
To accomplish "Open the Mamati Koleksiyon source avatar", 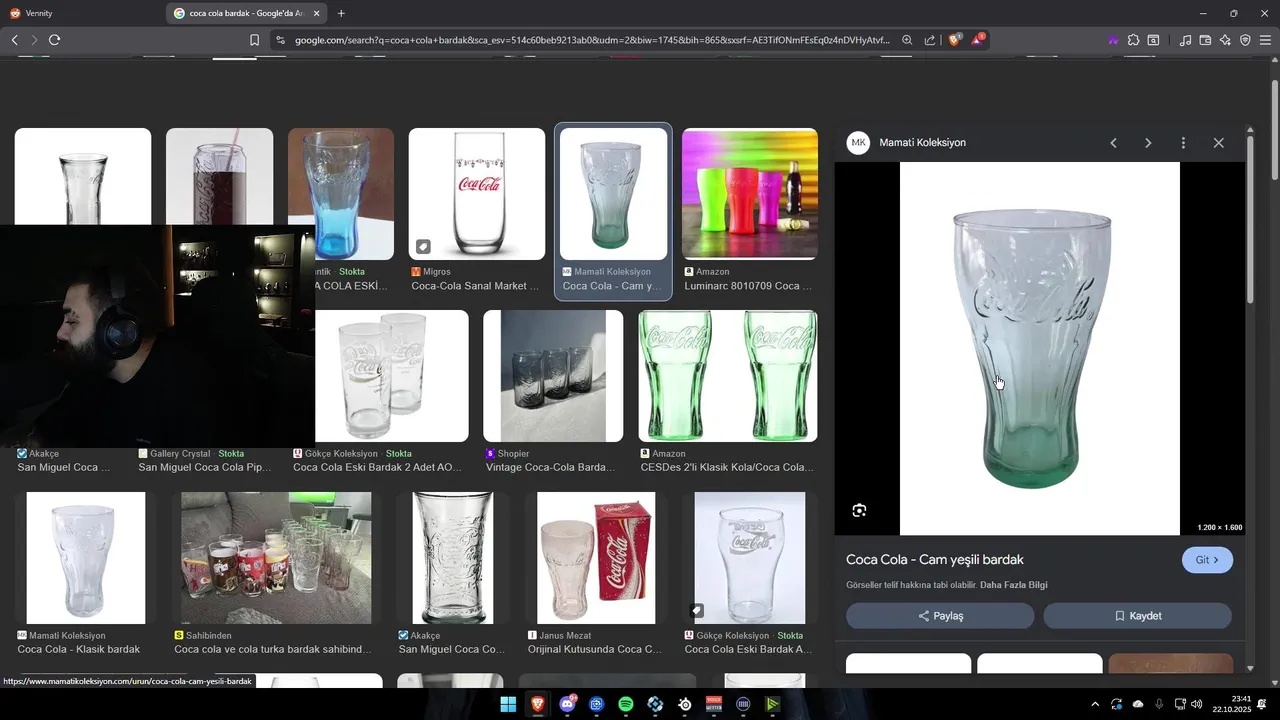I will coord(858,143).
